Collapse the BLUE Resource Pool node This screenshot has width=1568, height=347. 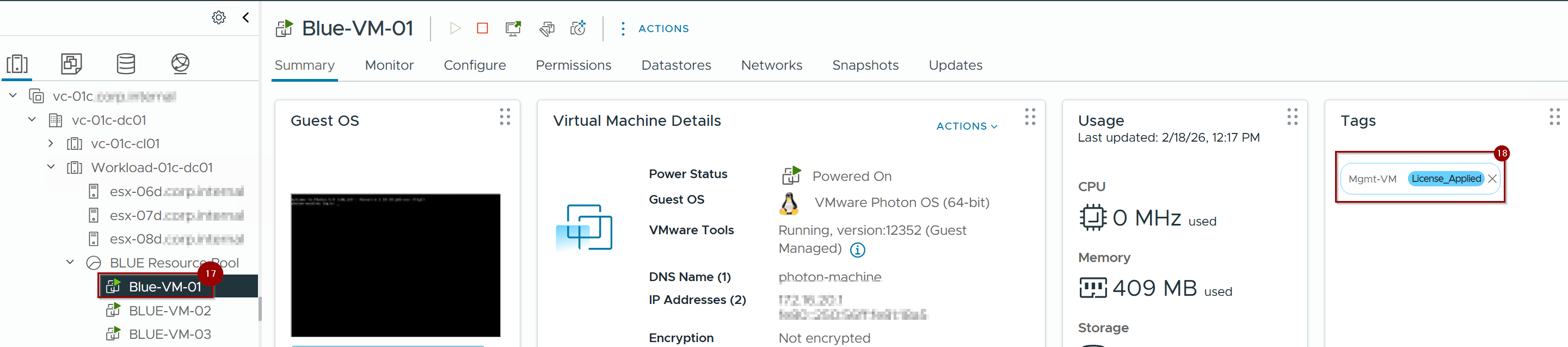tap(70, 263)
